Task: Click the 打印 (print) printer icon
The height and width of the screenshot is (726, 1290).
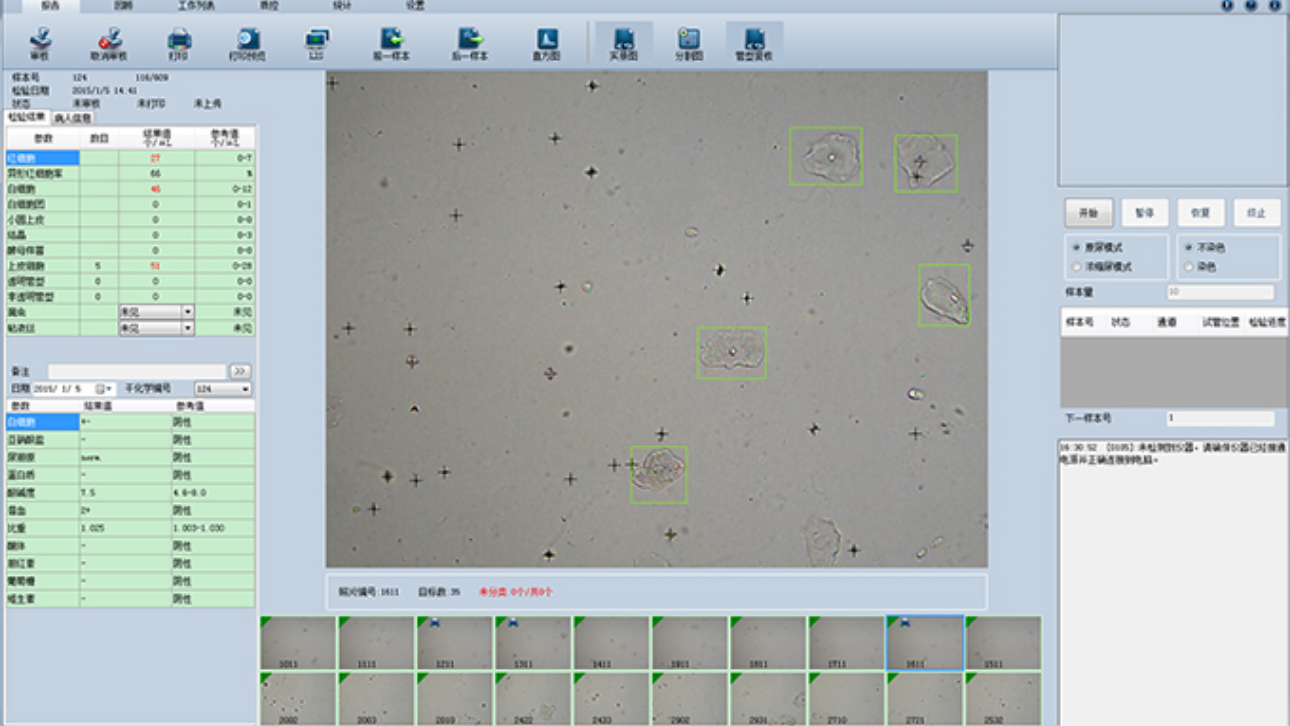Action: click(179, 42)
